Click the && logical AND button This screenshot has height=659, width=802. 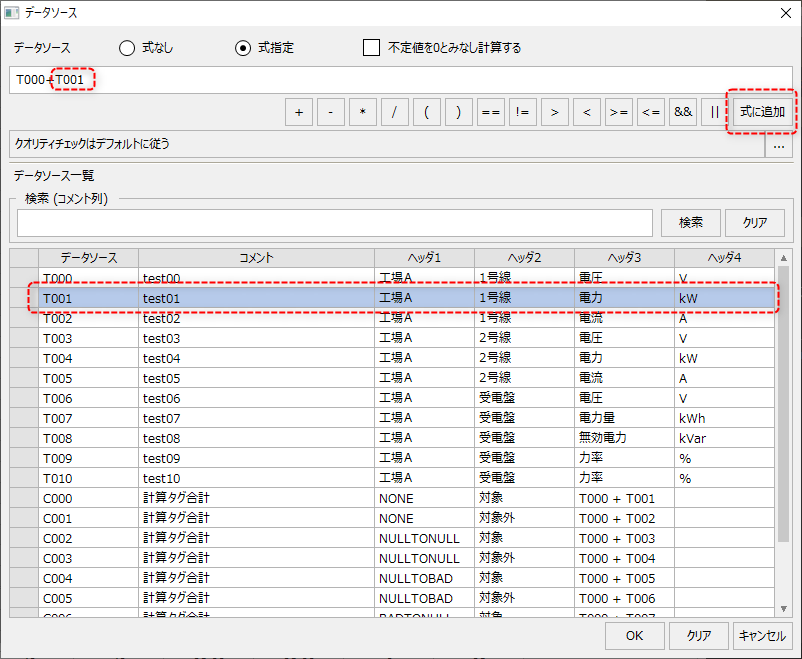(x=683, y=113)
